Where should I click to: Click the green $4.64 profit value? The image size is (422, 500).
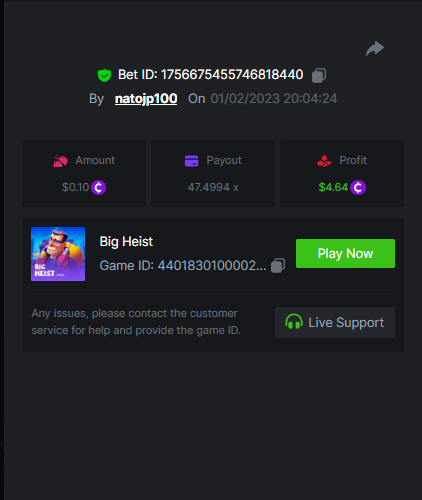[333, 187]
